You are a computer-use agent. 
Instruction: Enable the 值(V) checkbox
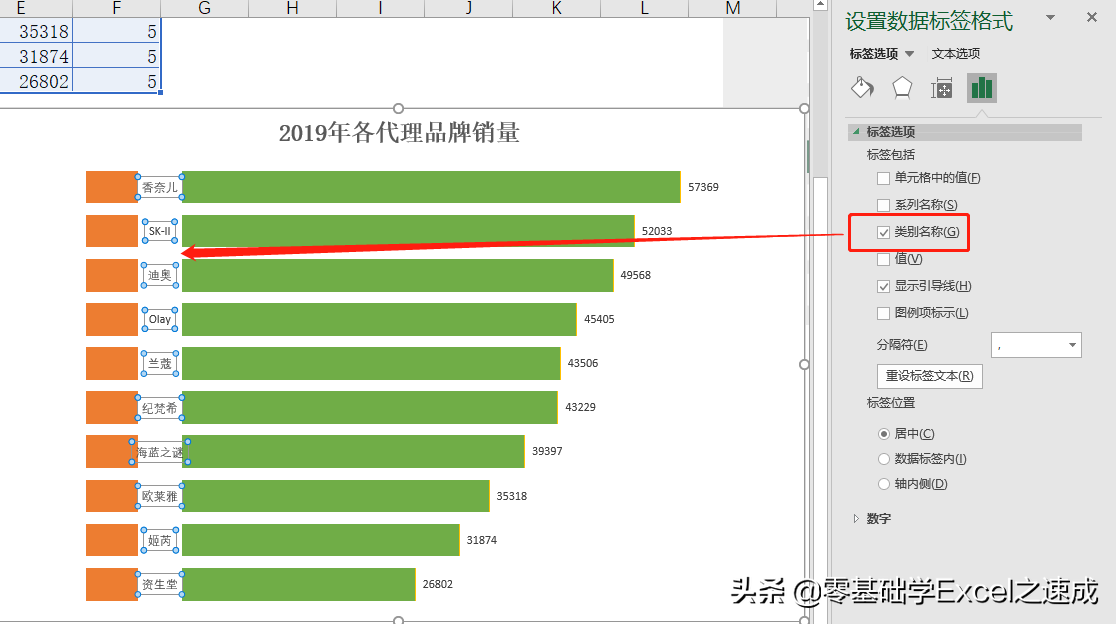pyautogui.click(x=884, y=259)
